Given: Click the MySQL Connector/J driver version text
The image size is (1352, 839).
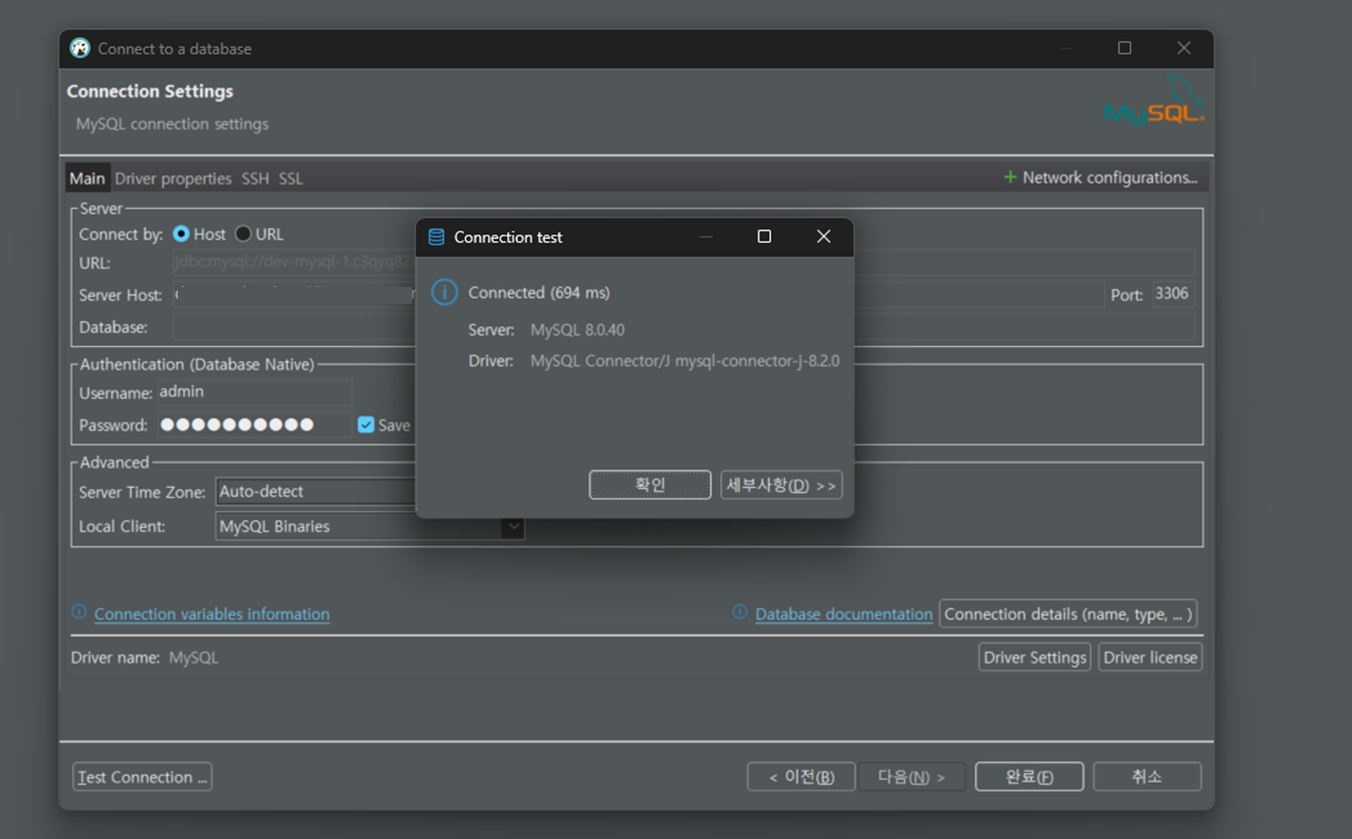Looking at the screenshot, I should tap(685, 360).
